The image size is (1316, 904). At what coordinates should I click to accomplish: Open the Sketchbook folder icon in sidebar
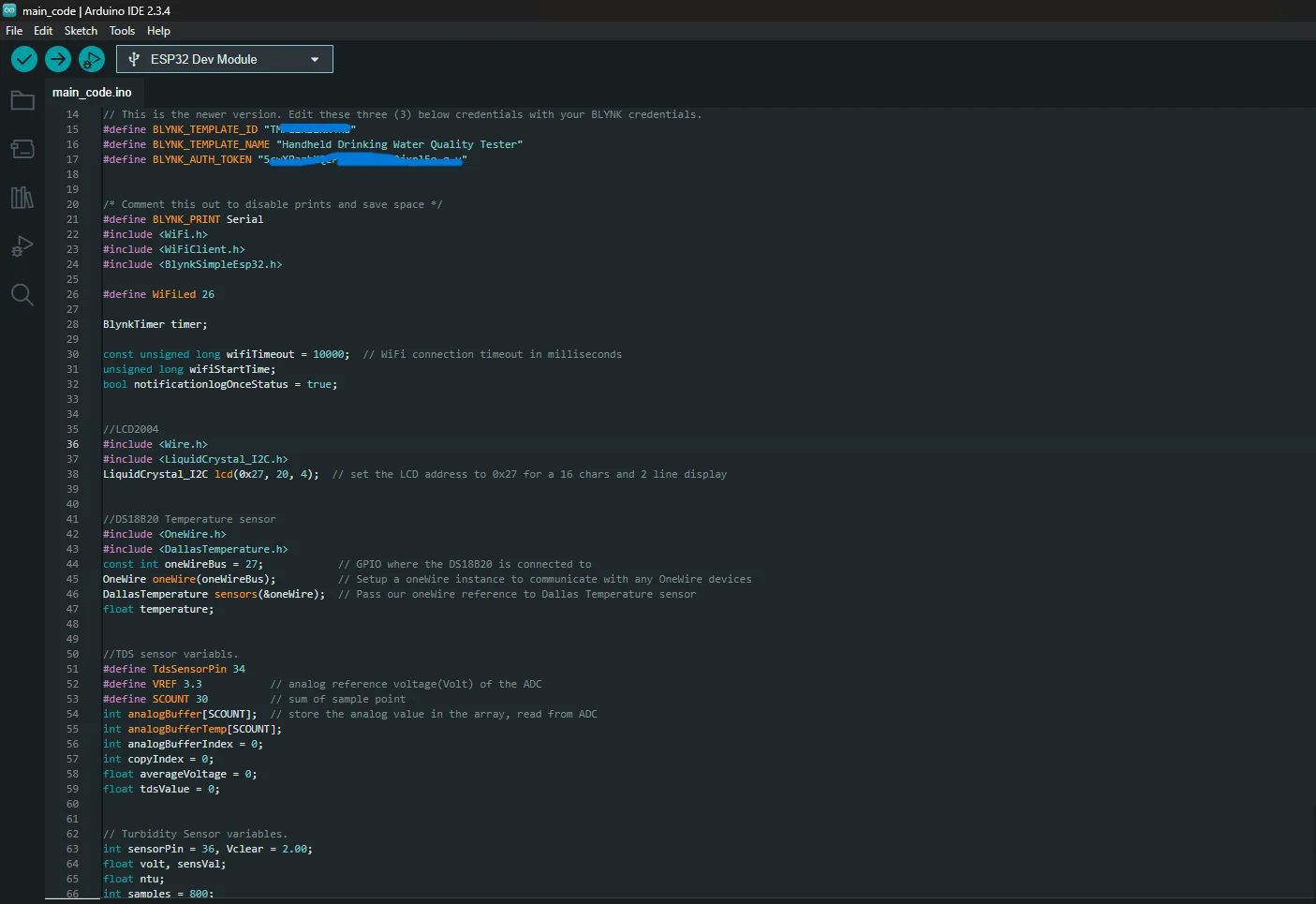[x=22, y=100]
